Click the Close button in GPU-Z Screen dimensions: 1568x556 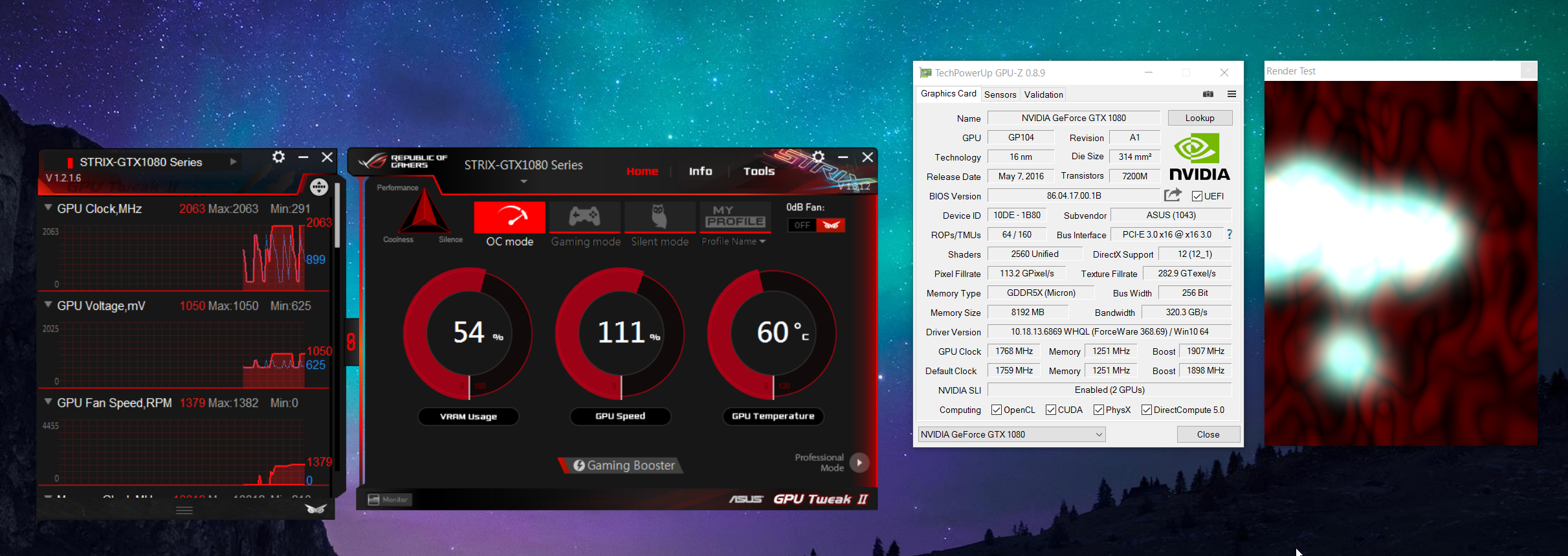pos(1208,434)
